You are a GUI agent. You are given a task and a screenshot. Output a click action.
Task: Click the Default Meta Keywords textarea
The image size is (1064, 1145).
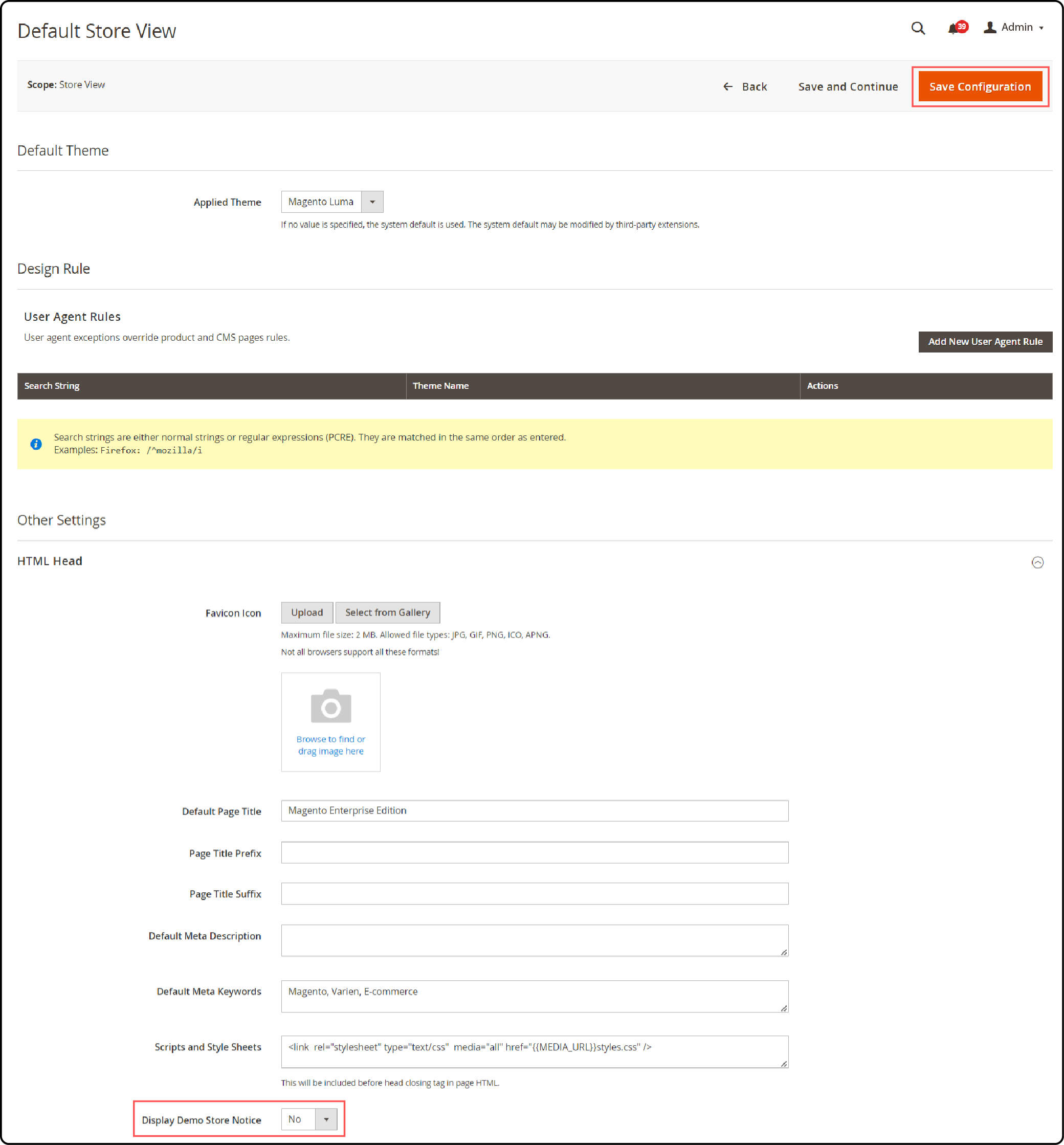535,997
